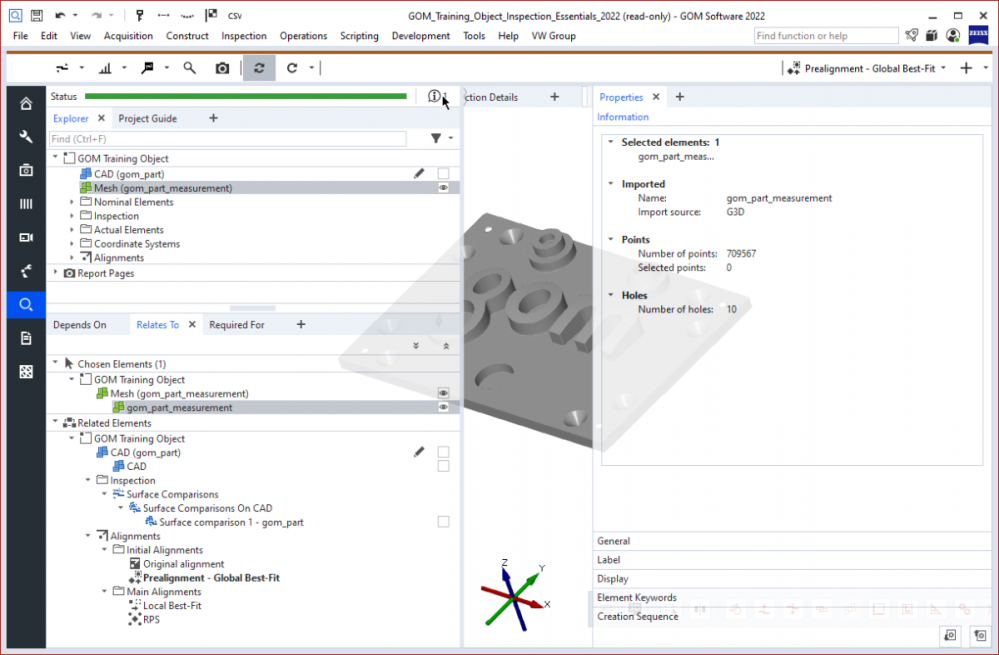Click the Save icon in title bar
Image resolution: width=999 pixels, height=655 pixels.
(x=36, y=16)
